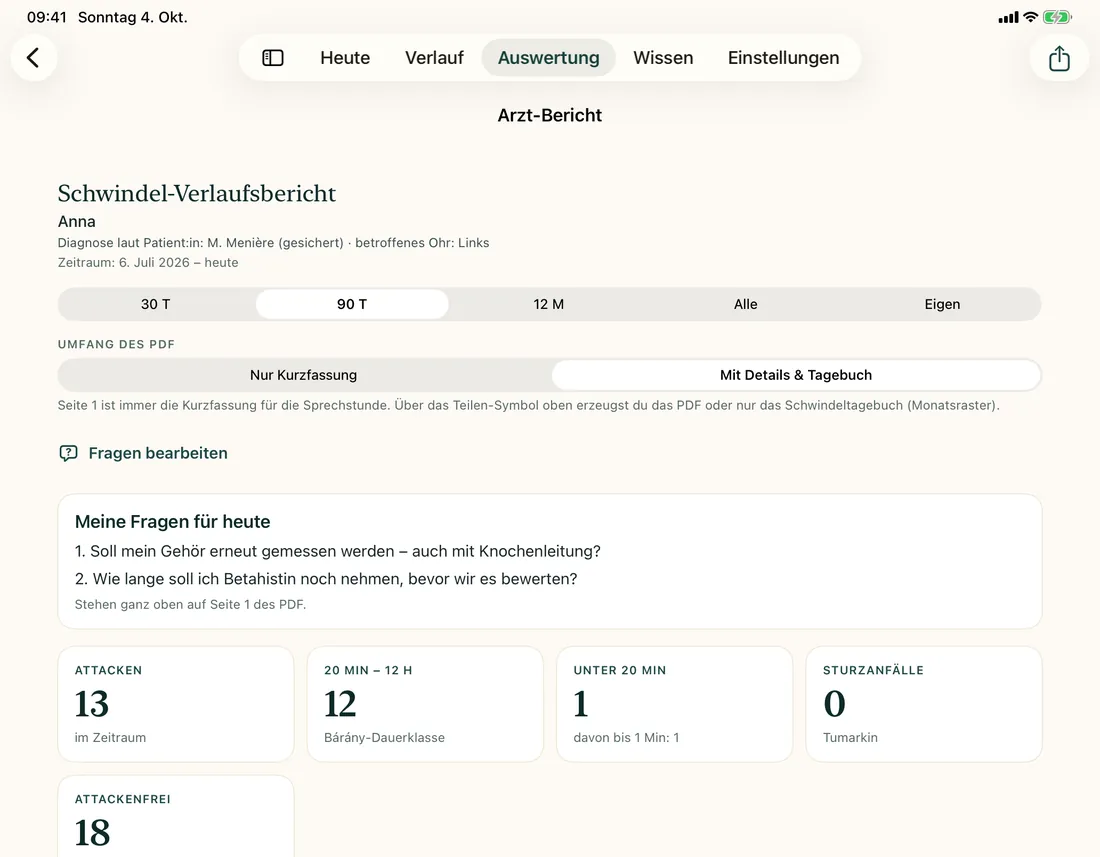The width and height of the screenshot is (1100, 857).
Task: Choose Nur Kurzfassung PDF scope
Action: coord(304,375)
